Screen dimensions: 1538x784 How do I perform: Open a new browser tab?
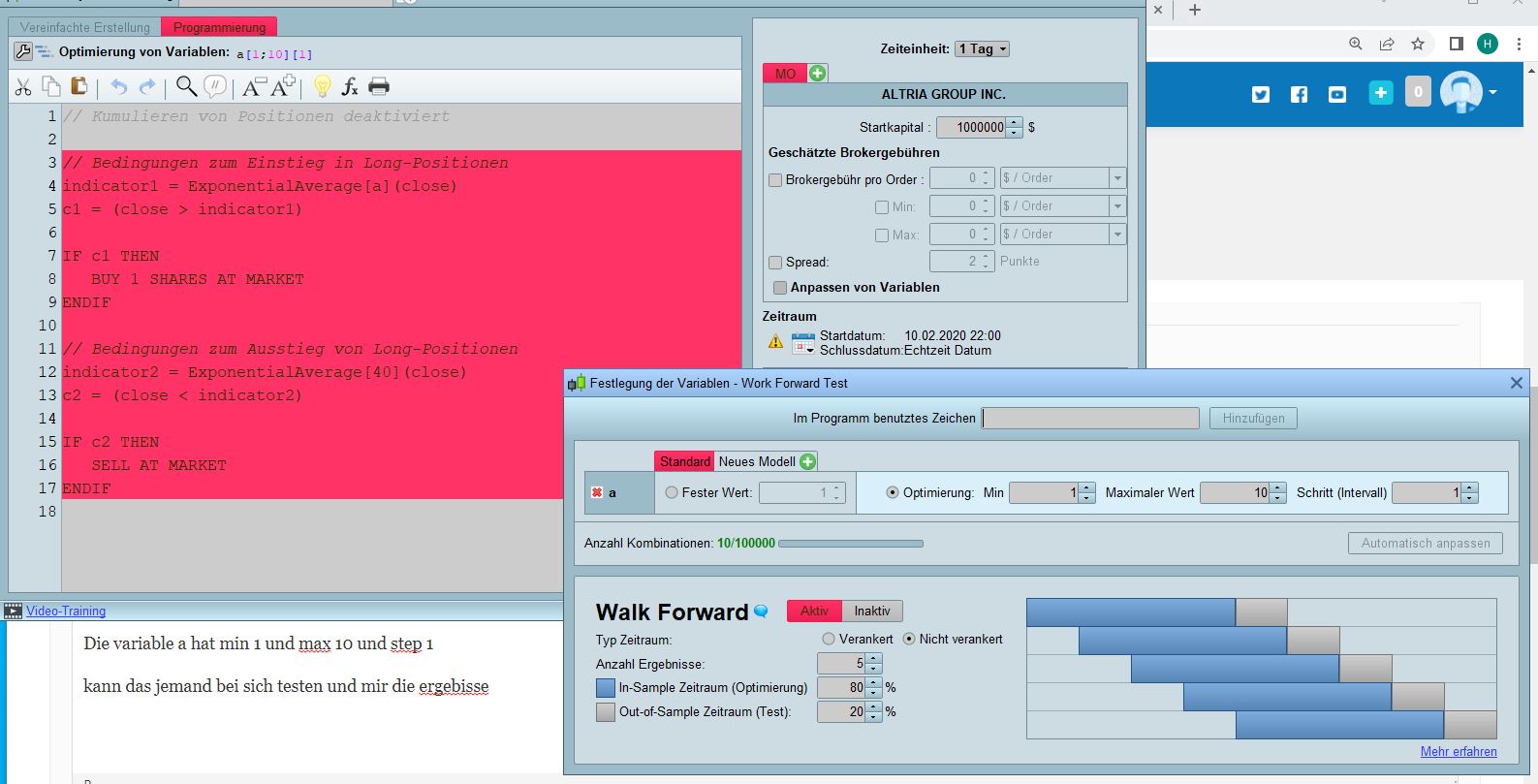1195,10
